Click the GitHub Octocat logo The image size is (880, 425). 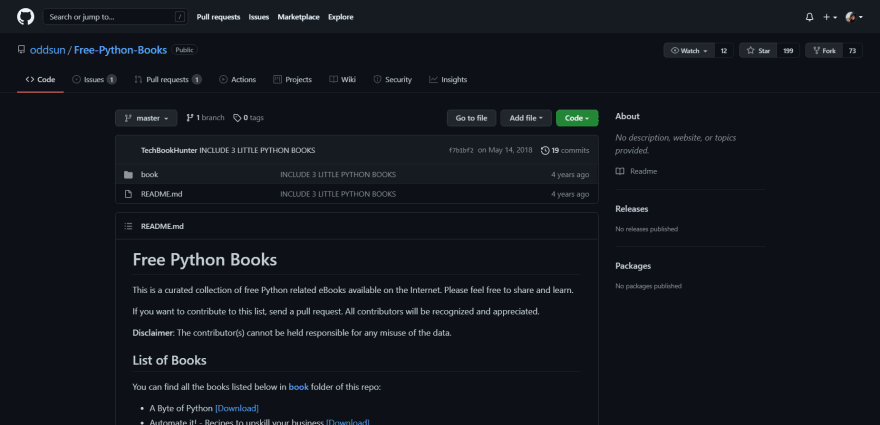[25, 17]
